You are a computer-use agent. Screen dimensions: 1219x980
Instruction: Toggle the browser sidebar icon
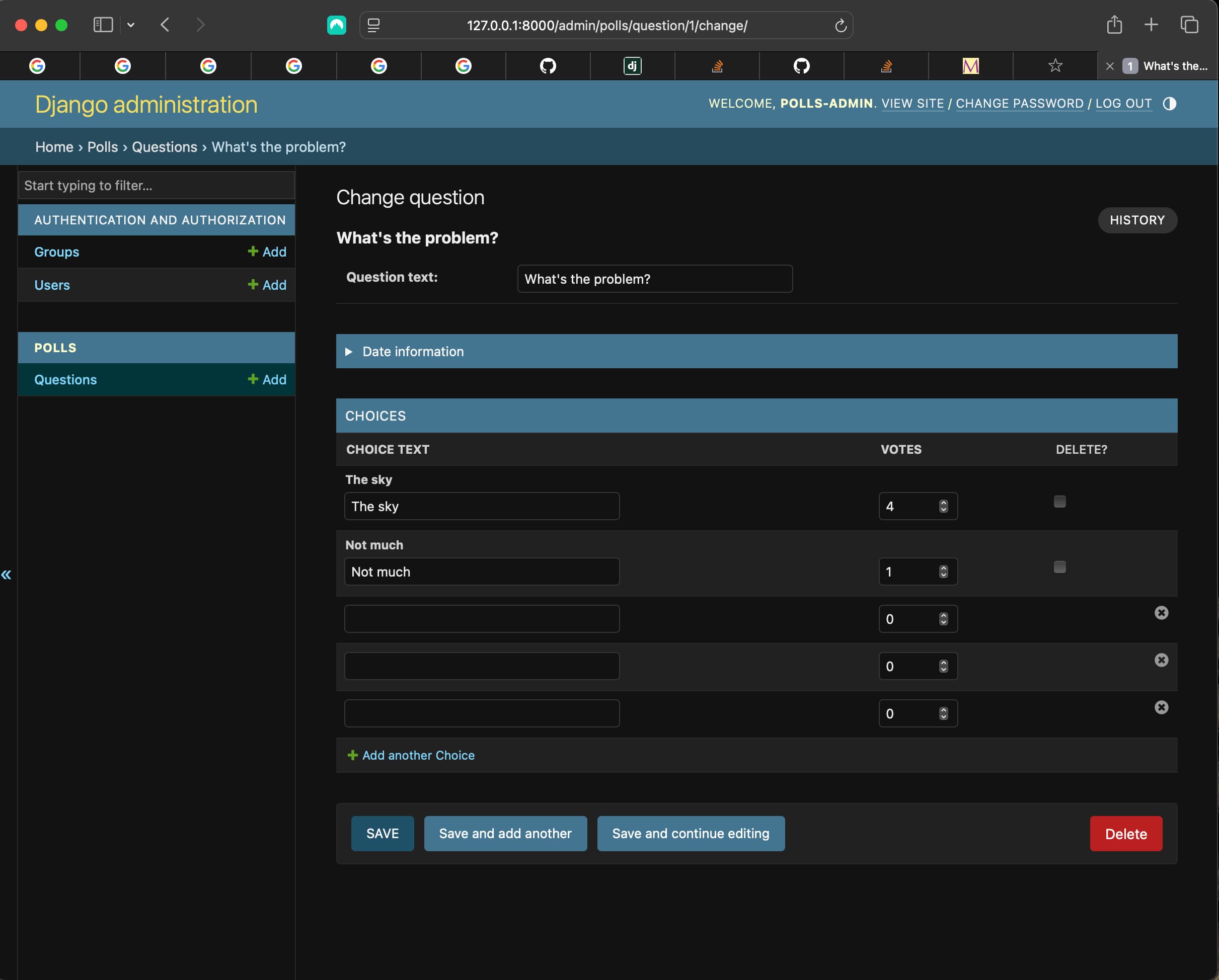click(103, 25)
